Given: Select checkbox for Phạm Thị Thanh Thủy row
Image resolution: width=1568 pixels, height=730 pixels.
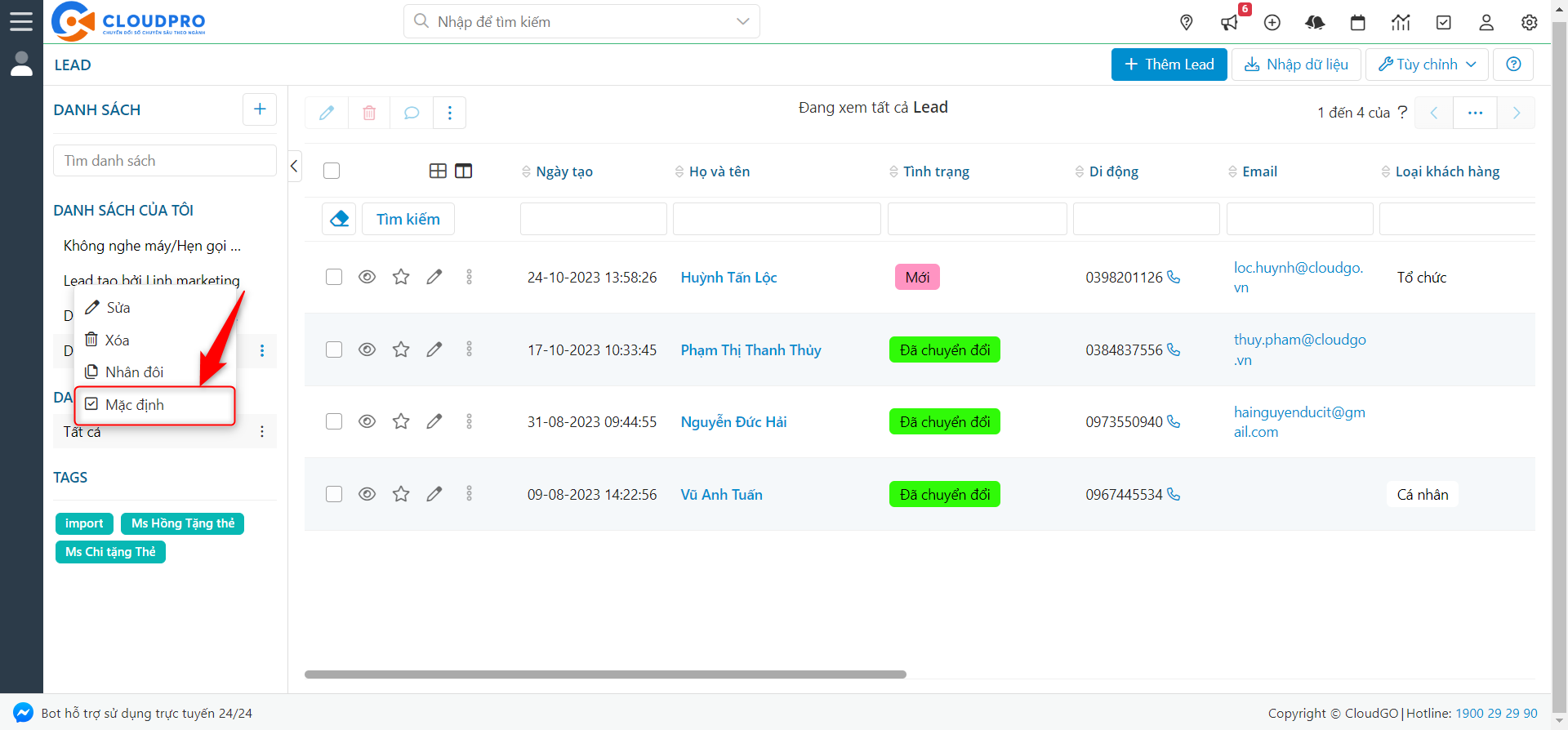Looking at the screenshot, I should (x=334, y=349).
